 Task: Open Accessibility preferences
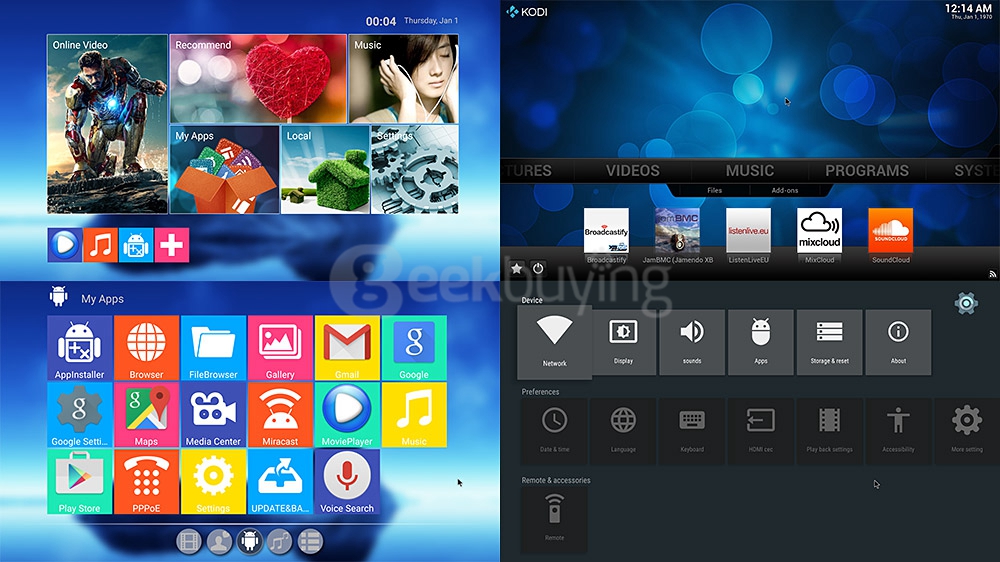pyautogui.click(x=899, y=431)
